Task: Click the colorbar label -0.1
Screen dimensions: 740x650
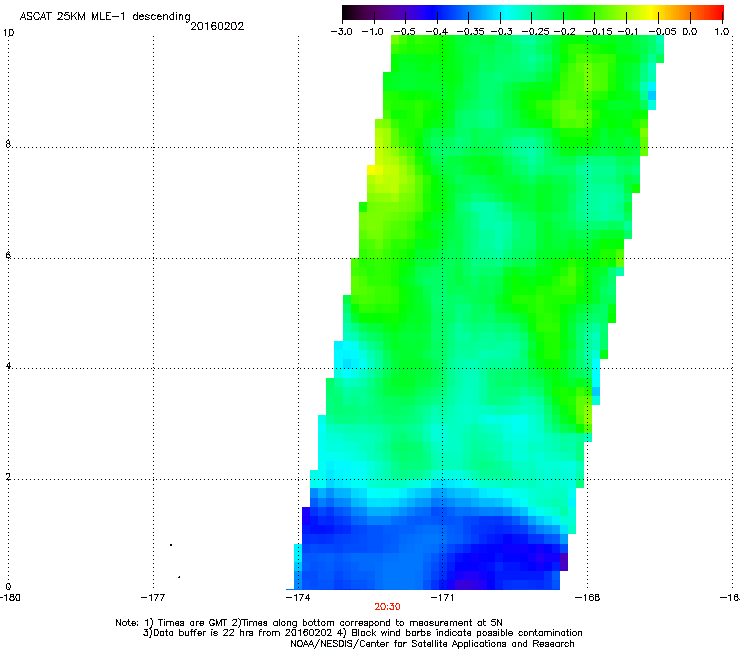Action: pos(628,32)
